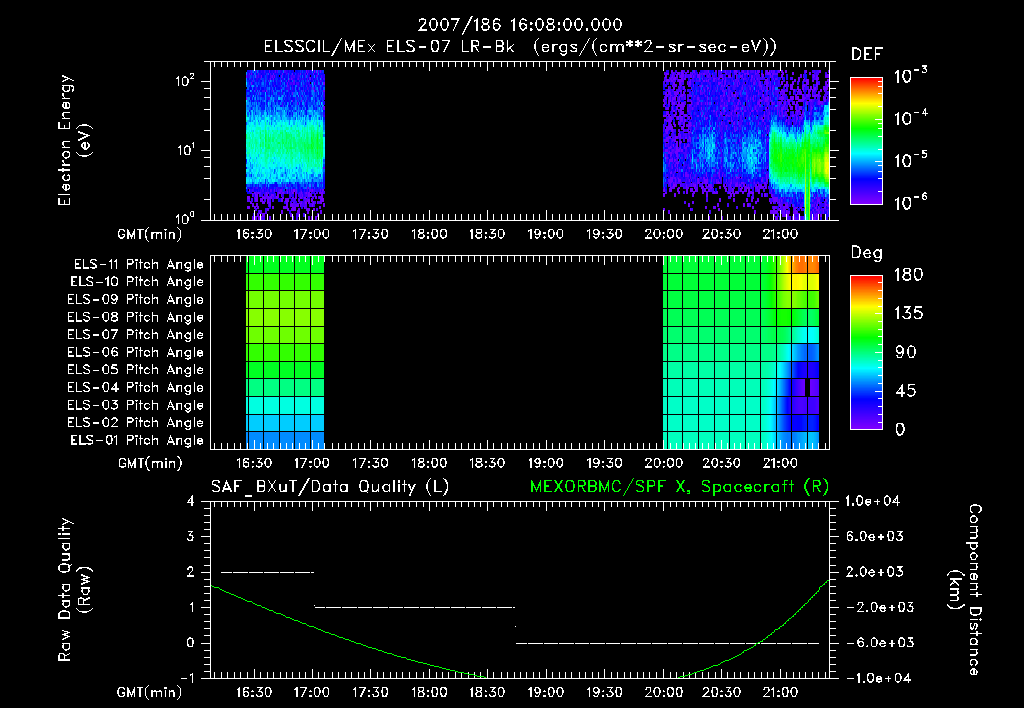1024x708 pixels.
Task: Click the 10^-3 value on the DEF scale
Action: coord(910,76)
